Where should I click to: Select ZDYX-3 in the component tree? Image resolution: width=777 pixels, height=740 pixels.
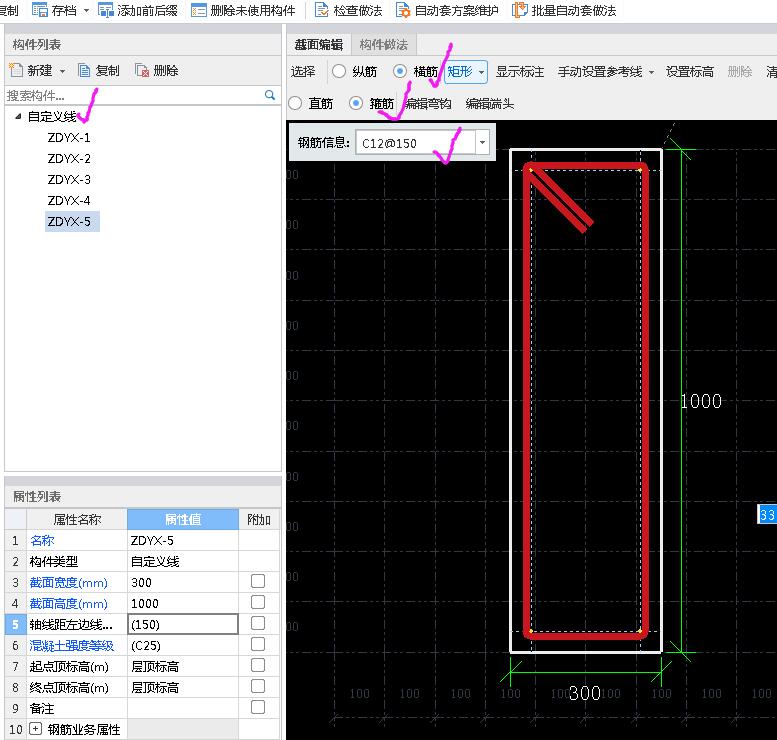coord(69,180)
